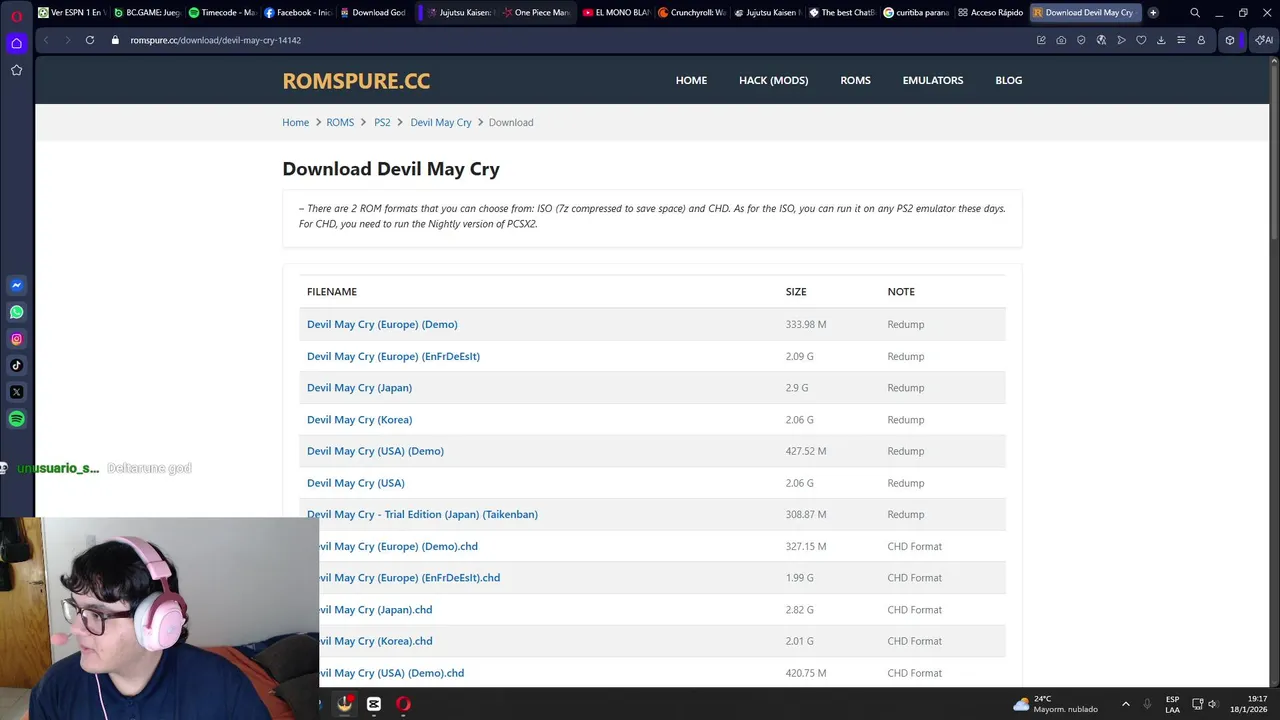1280x720 pixels.
Task: Download Devil May Cry (Korea) ISO
Action: (359, 419)
